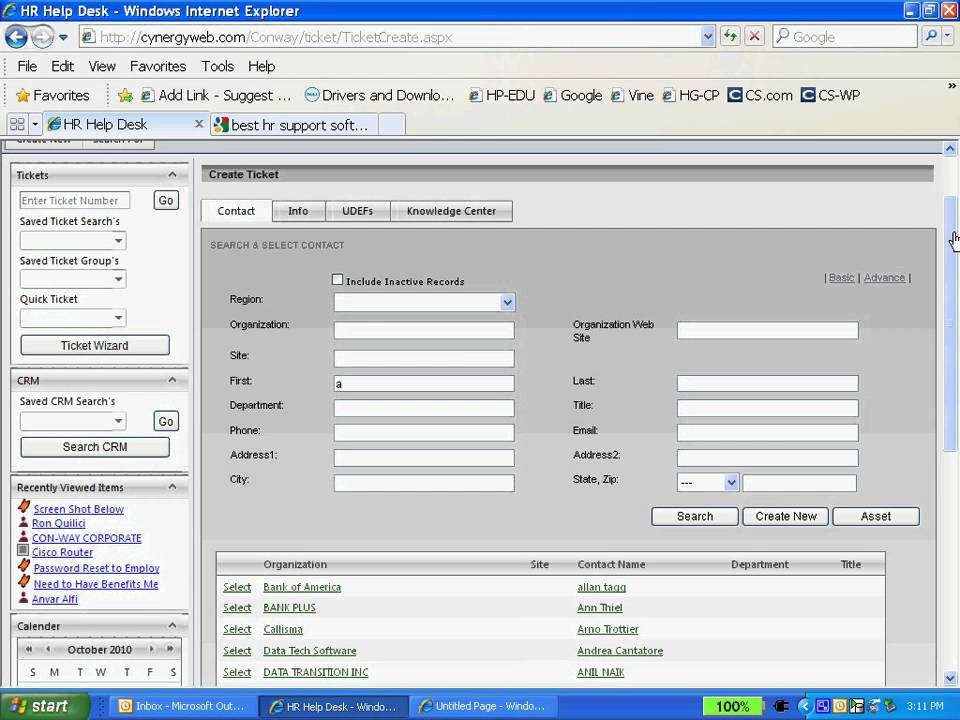This screenshot has width=960, height=720.
Task: Open the CS.com favorites link
Action: tap(760, 96)
